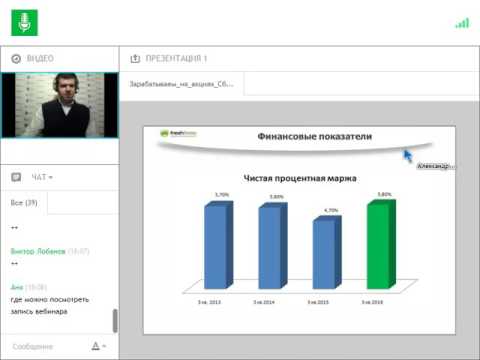Open the presentation file tab Зарабатываем_на_акциях
Image resolution: width=480 pixels, height=360 pixels.
coord(182,84)
